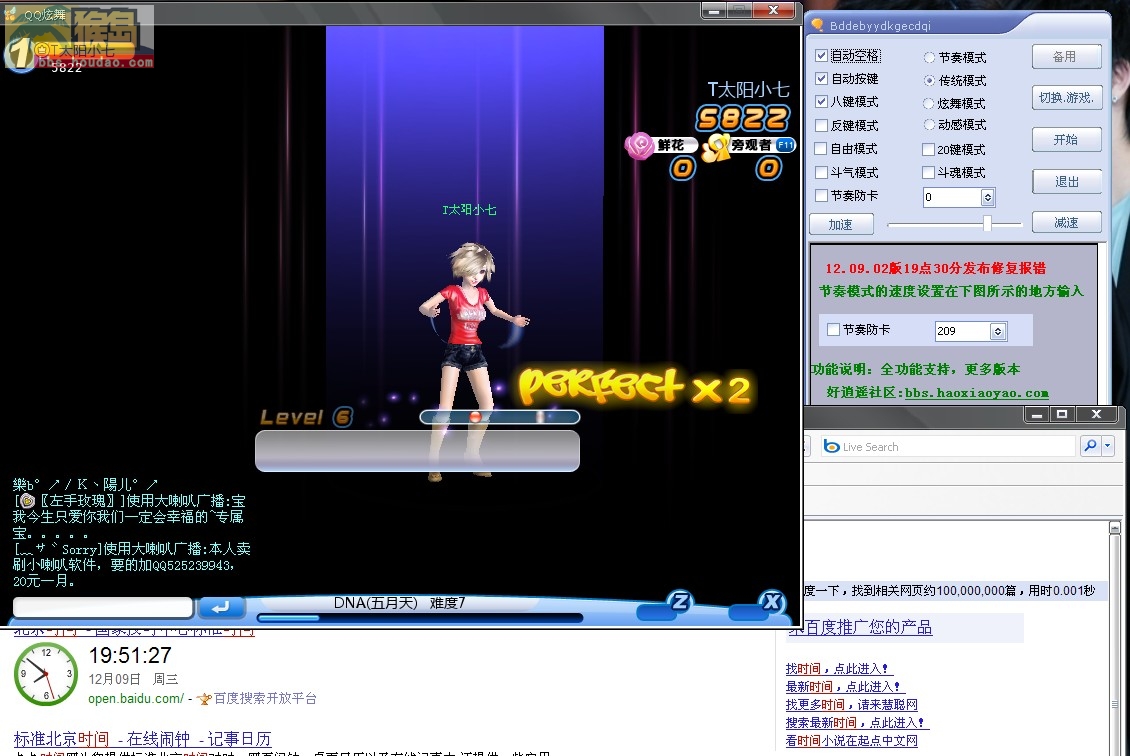Click the 备用 button
The height and width of the screenshot is (756, 1130).
coord(1067,56)
